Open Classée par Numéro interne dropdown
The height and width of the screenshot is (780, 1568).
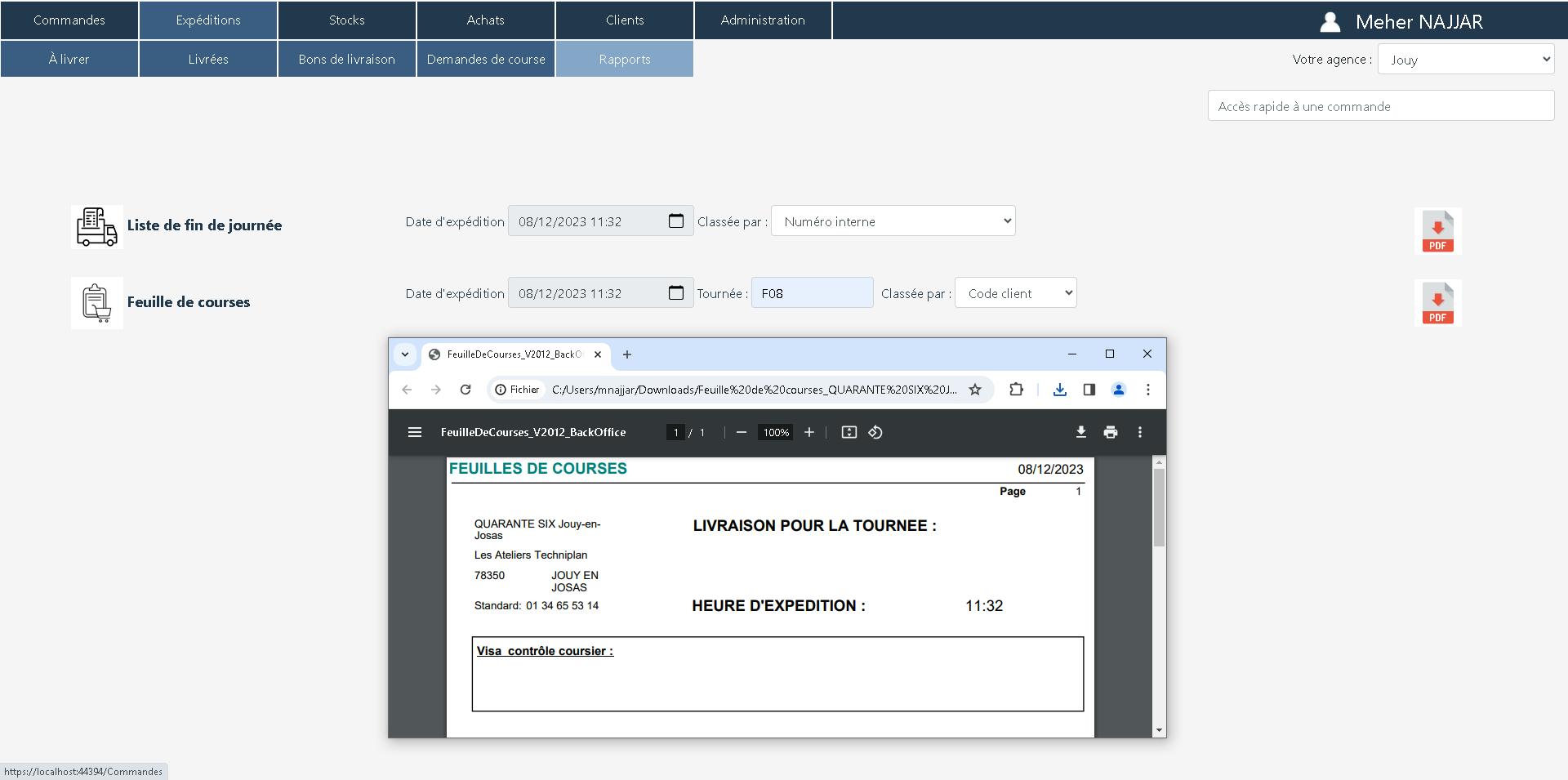point(893,221)
